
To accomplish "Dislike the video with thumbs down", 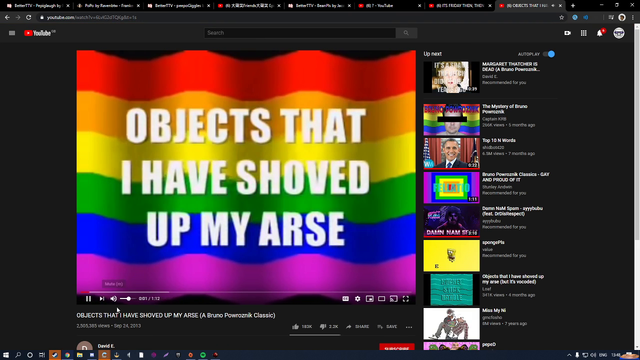I will (x=329, y=327).
